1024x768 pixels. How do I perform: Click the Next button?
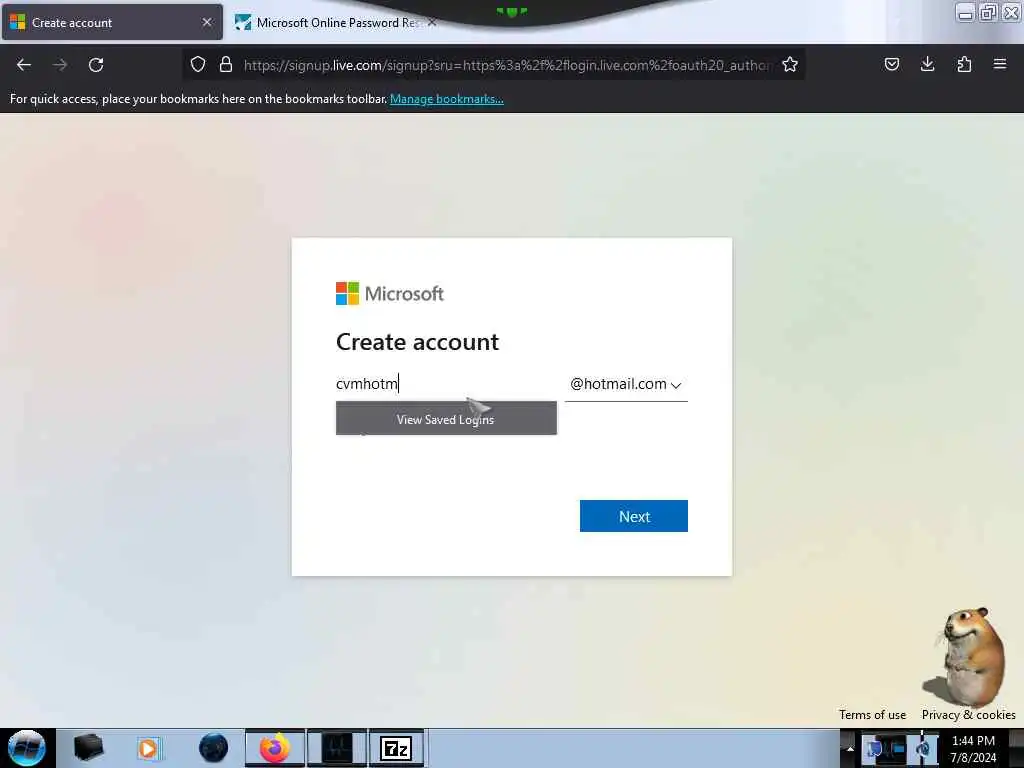click(633, 516)
